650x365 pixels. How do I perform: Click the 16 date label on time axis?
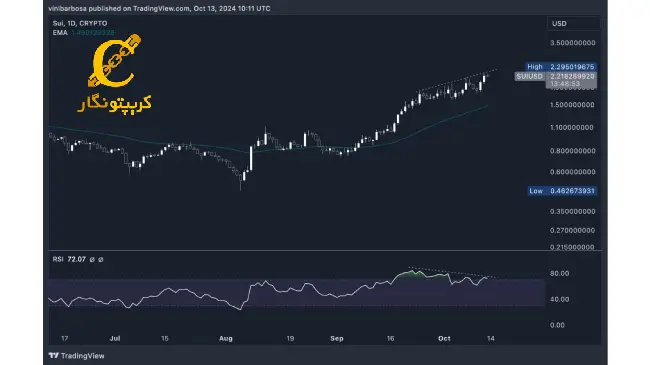(x=390, y=338)
